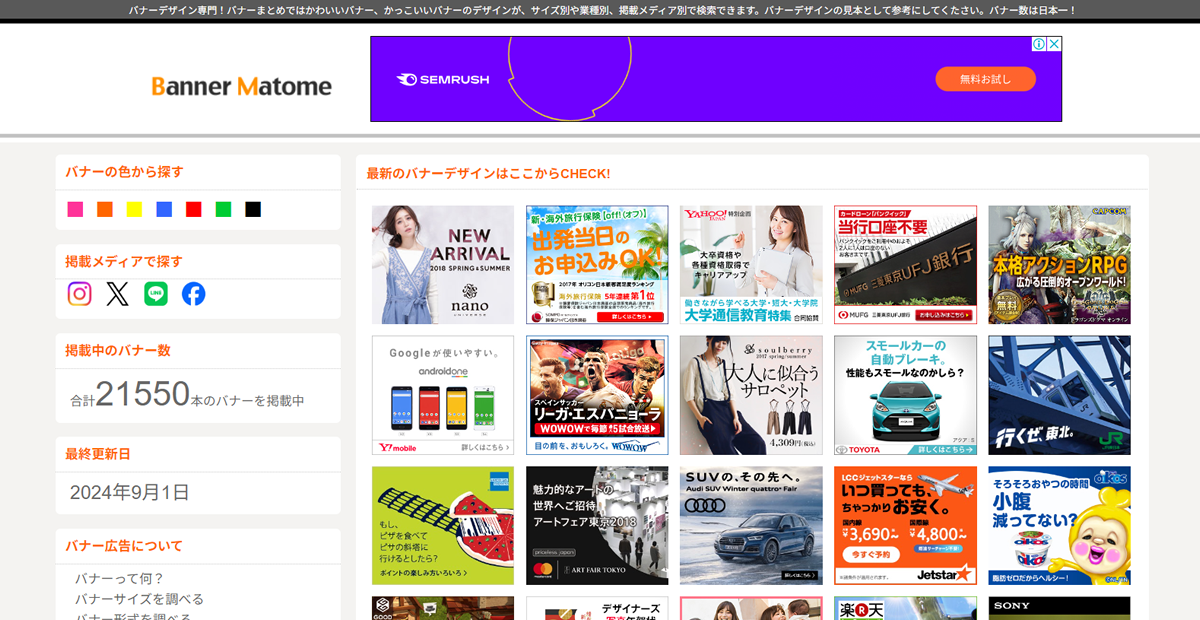
Task: Click the top description text about バナーデザイン専門
Action: [602, 10]
